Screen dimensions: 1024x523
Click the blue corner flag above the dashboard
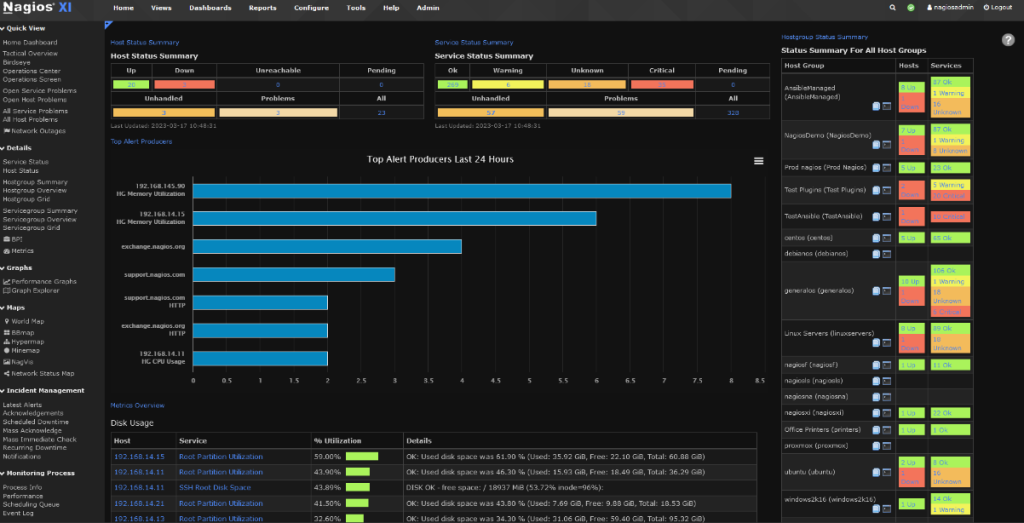pyautogui.click(x=108, y=25)
